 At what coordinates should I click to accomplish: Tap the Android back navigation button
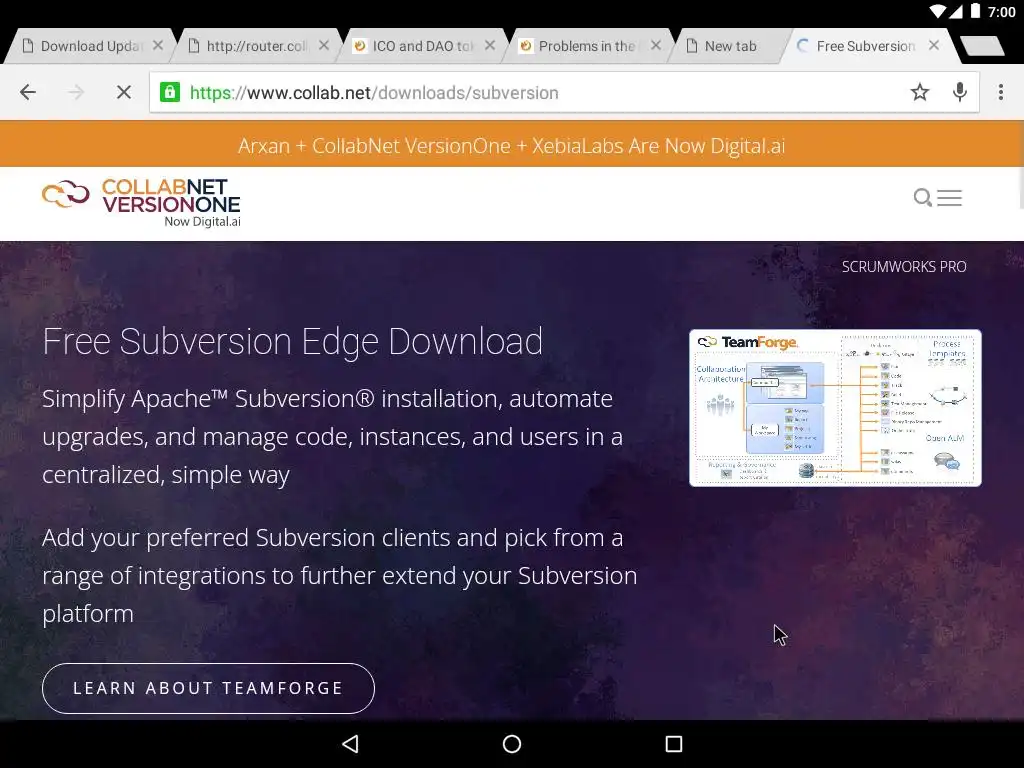point(350,744)
